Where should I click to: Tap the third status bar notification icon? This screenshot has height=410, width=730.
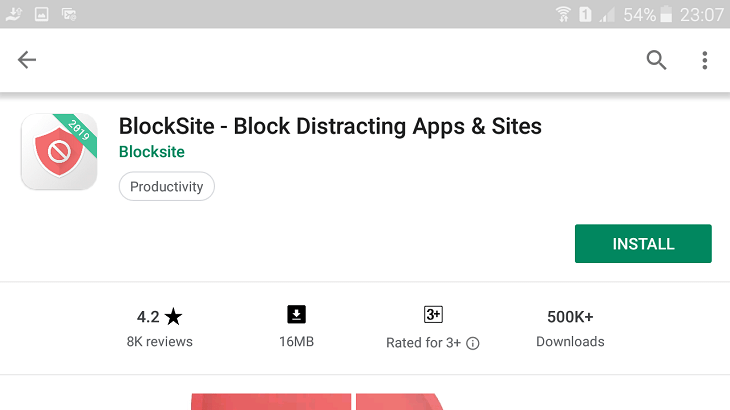click(x=69, y=14)
